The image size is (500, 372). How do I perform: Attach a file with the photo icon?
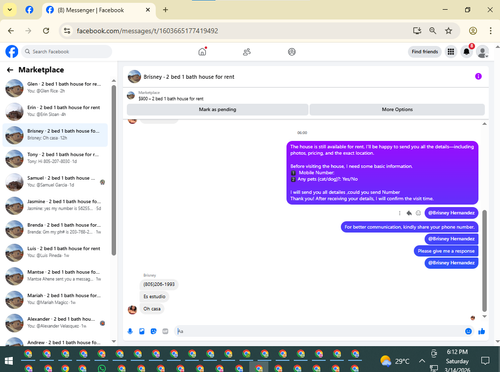pyautogui.click(x=142, y=331)
